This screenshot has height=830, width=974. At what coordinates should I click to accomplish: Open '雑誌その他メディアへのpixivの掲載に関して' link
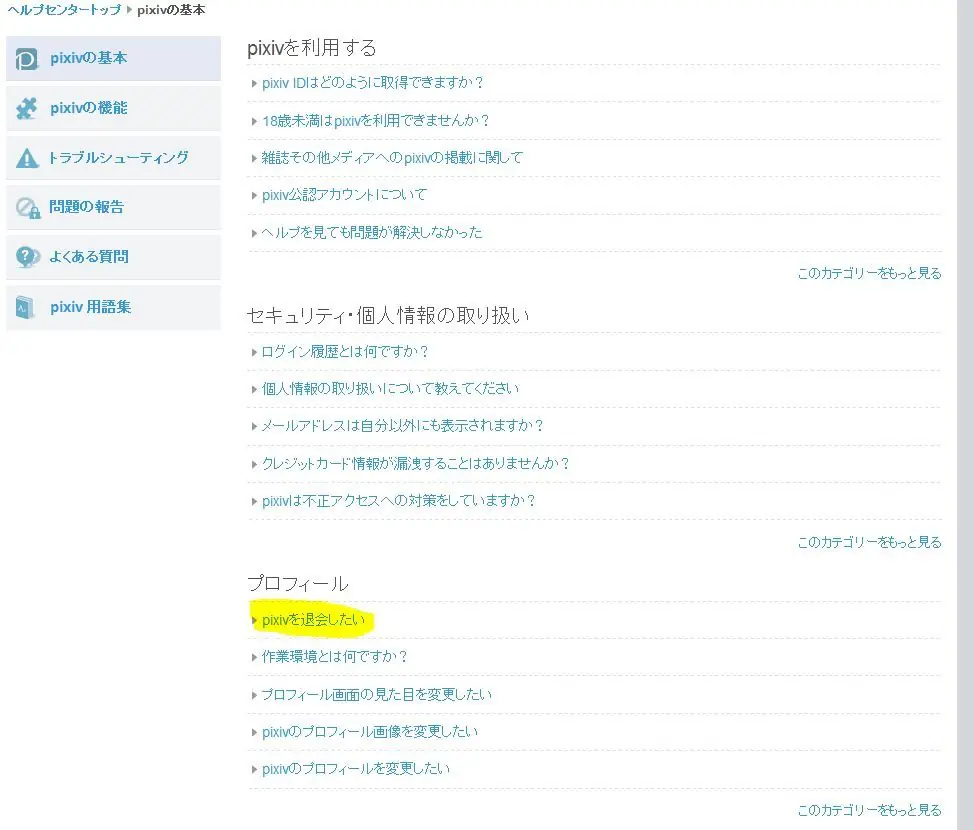(x=392, y=158)
